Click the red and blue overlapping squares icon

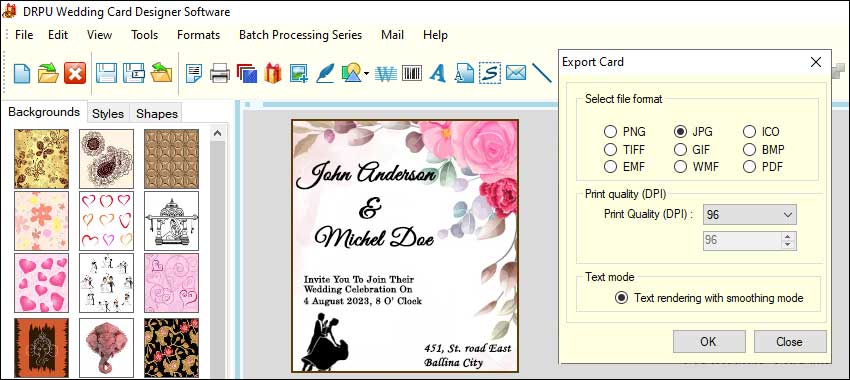click(x=247, y=73)
